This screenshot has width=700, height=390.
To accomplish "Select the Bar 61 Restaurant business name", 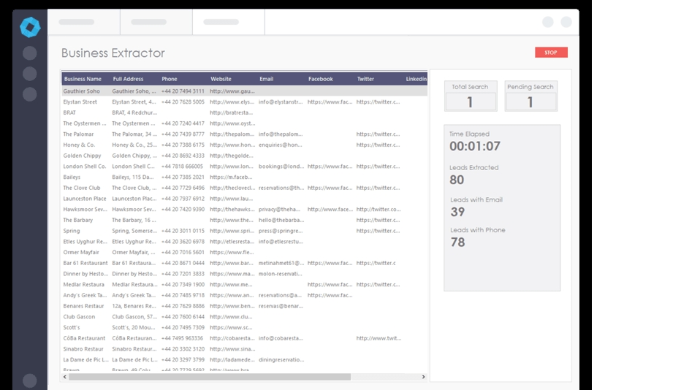I will tap(85, 263).
